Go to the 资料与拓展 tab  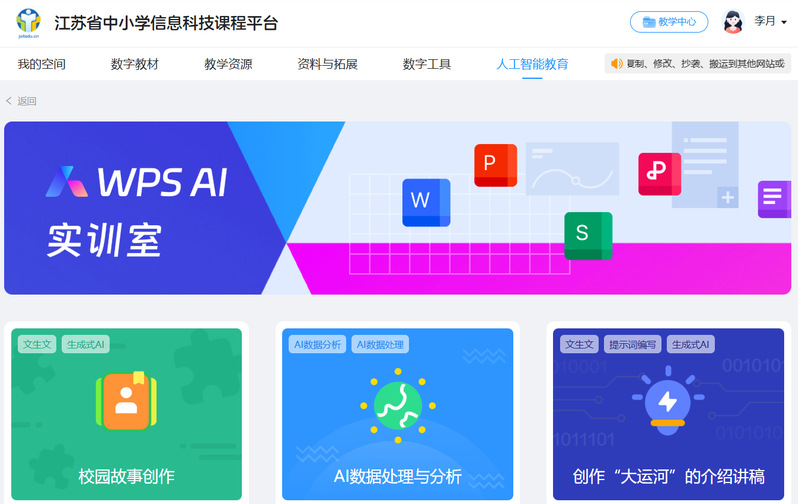point(327,64)
